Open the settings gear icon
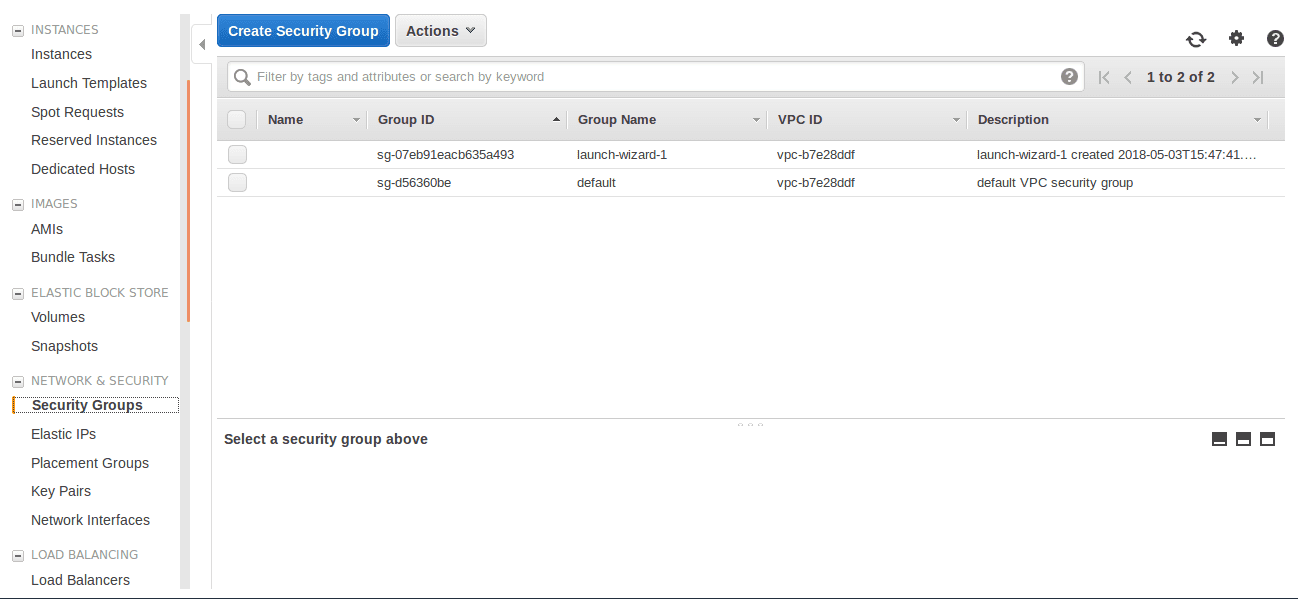 point(1237,38)
